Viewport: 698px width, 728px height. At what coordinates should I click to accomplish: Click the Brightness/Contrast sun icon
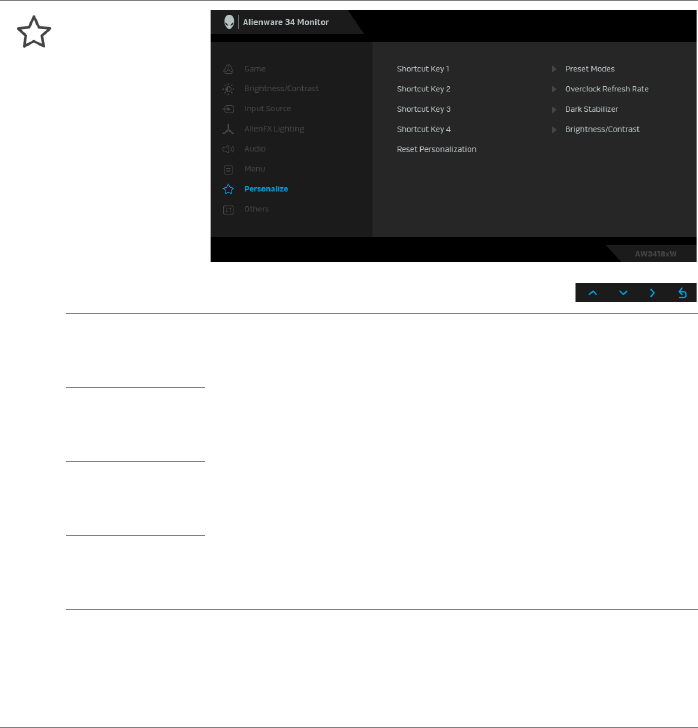tap(228, 89)
